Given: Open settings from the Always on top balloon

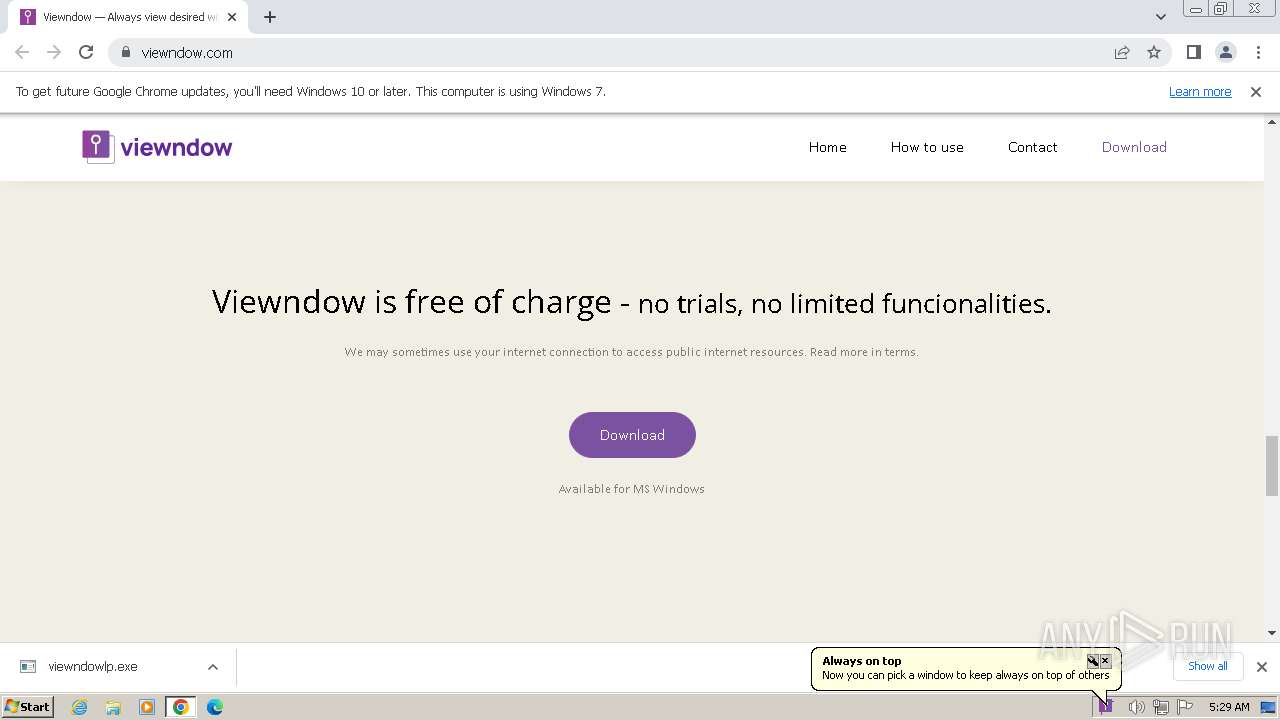Looking at the screenshot, I should tap(1093, 661).
